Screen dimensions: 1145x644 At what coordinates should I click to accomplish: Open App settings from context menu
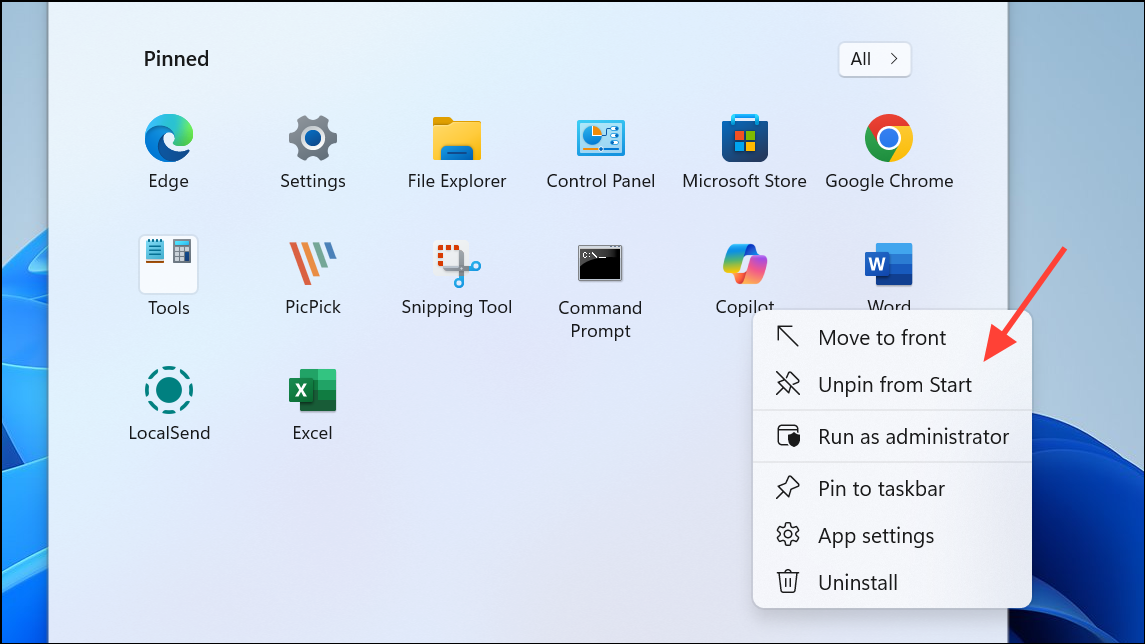click(x=892, y=535)
